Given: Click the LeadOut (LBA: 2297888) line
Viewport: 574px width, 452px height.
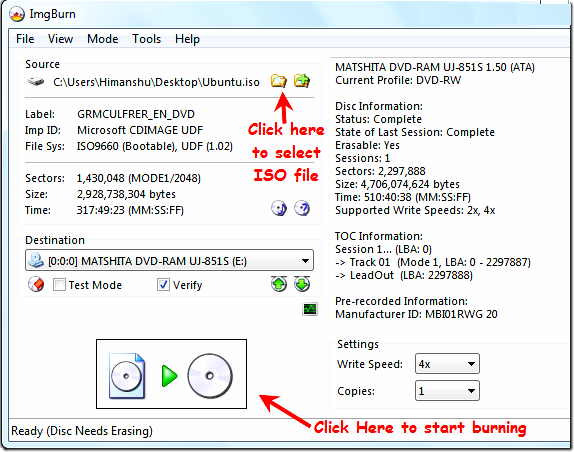Looking at the screenshot, I should coord(404,275).
